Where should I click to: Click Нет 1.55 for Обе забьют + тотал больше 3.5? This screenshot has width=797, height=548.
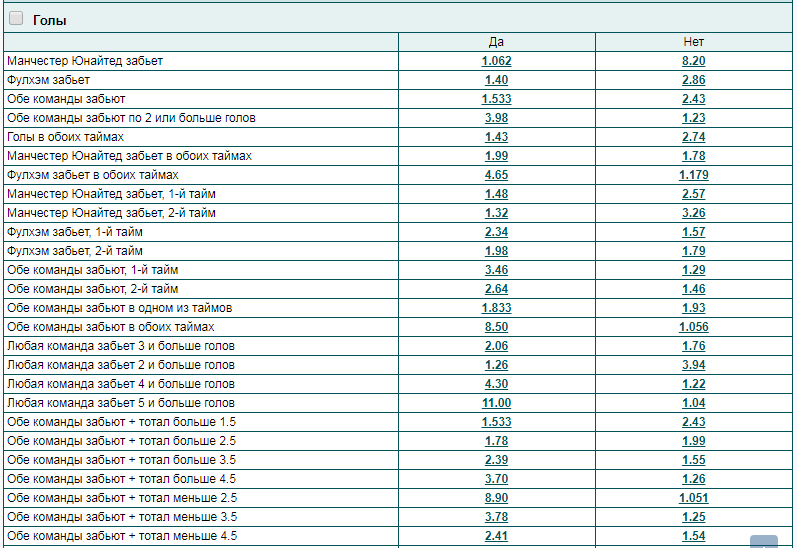(693, 460)
